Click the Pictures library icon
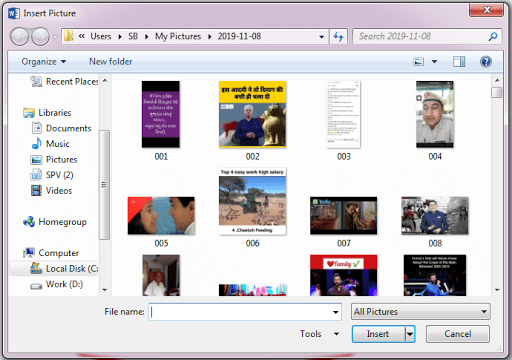 pos(36,160)
